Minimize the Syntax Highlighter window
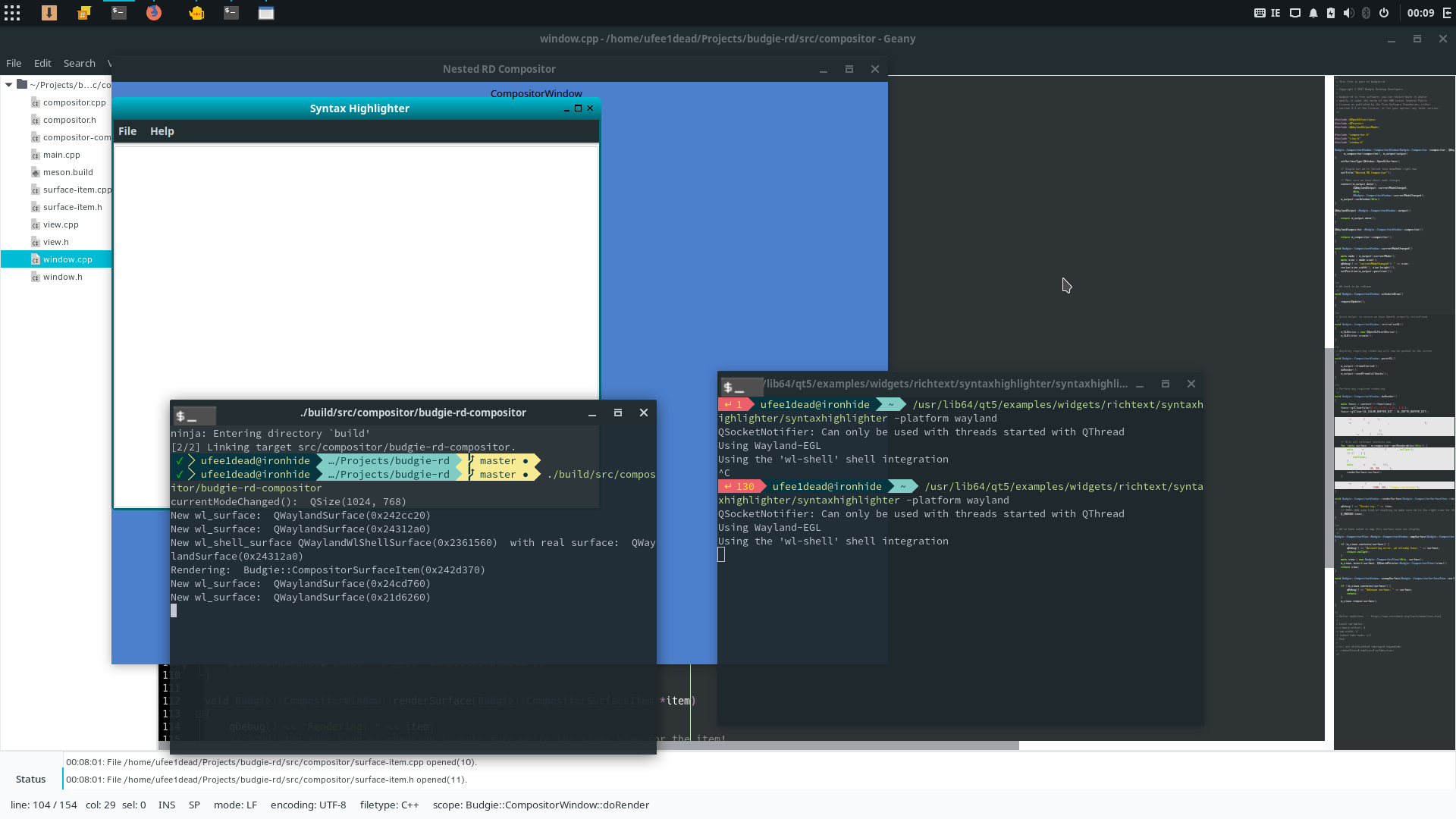This screenshot has width=1456, height=819. pyautogui.click(x=566, y=108)
